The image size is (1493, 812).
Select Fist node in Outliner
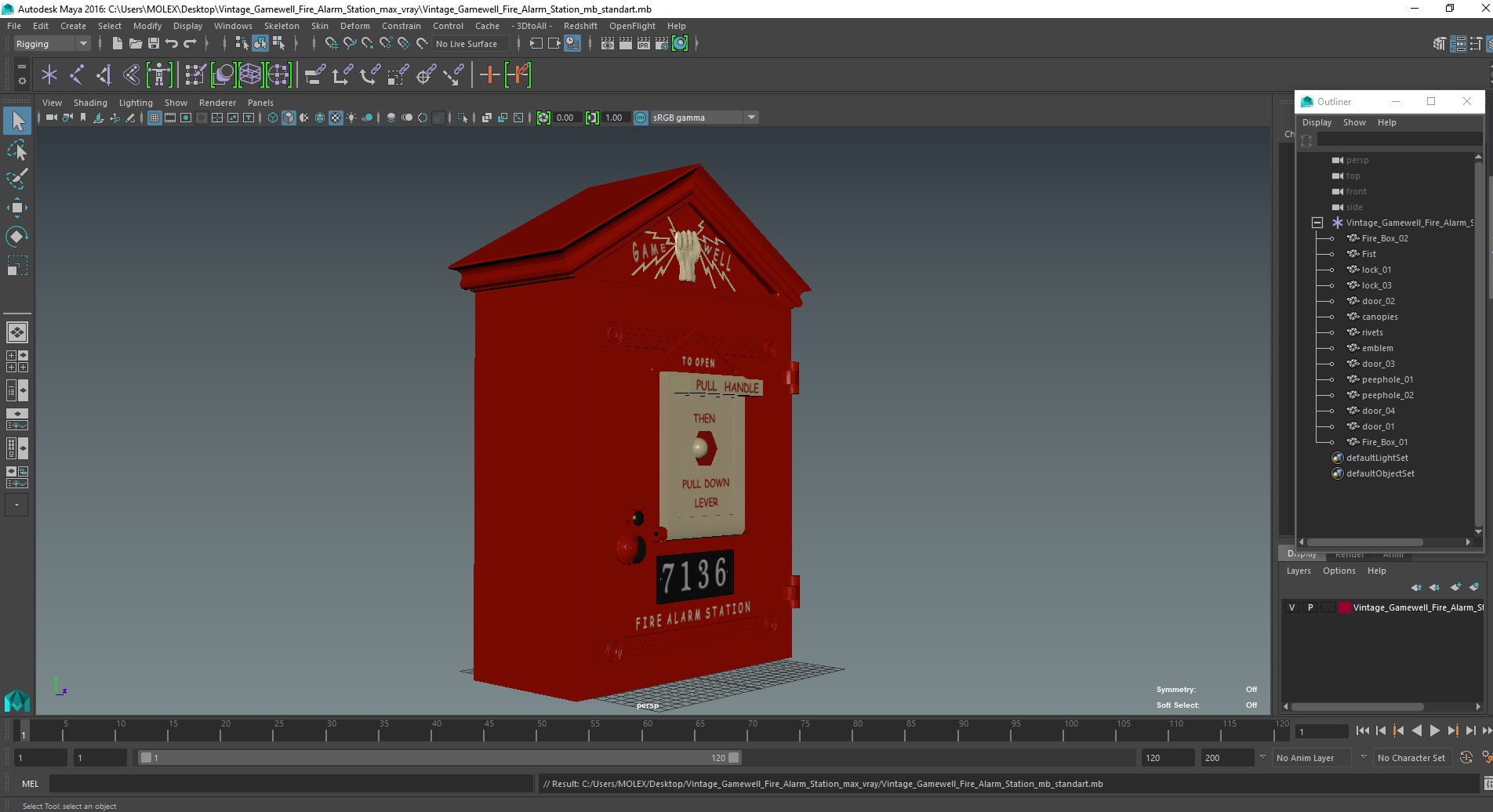(1368, 254)
